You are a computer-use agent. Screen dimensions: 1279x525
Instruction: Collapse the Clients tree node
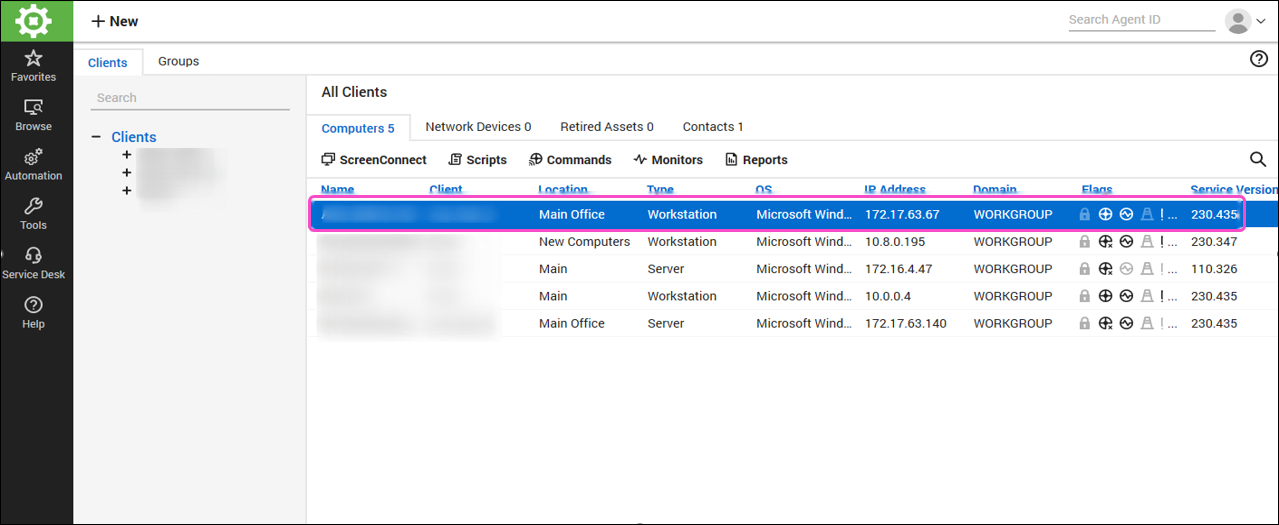97,137
